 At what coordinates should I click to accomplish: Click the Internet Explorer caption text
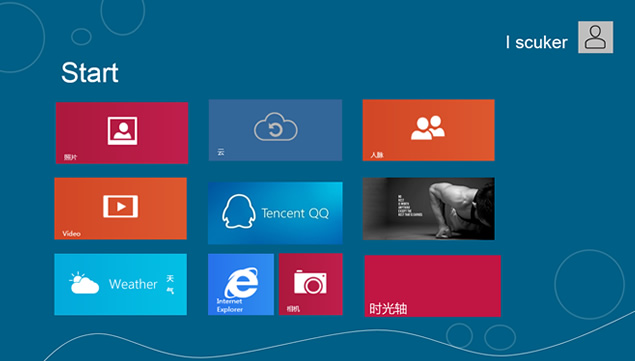point(230,305)
